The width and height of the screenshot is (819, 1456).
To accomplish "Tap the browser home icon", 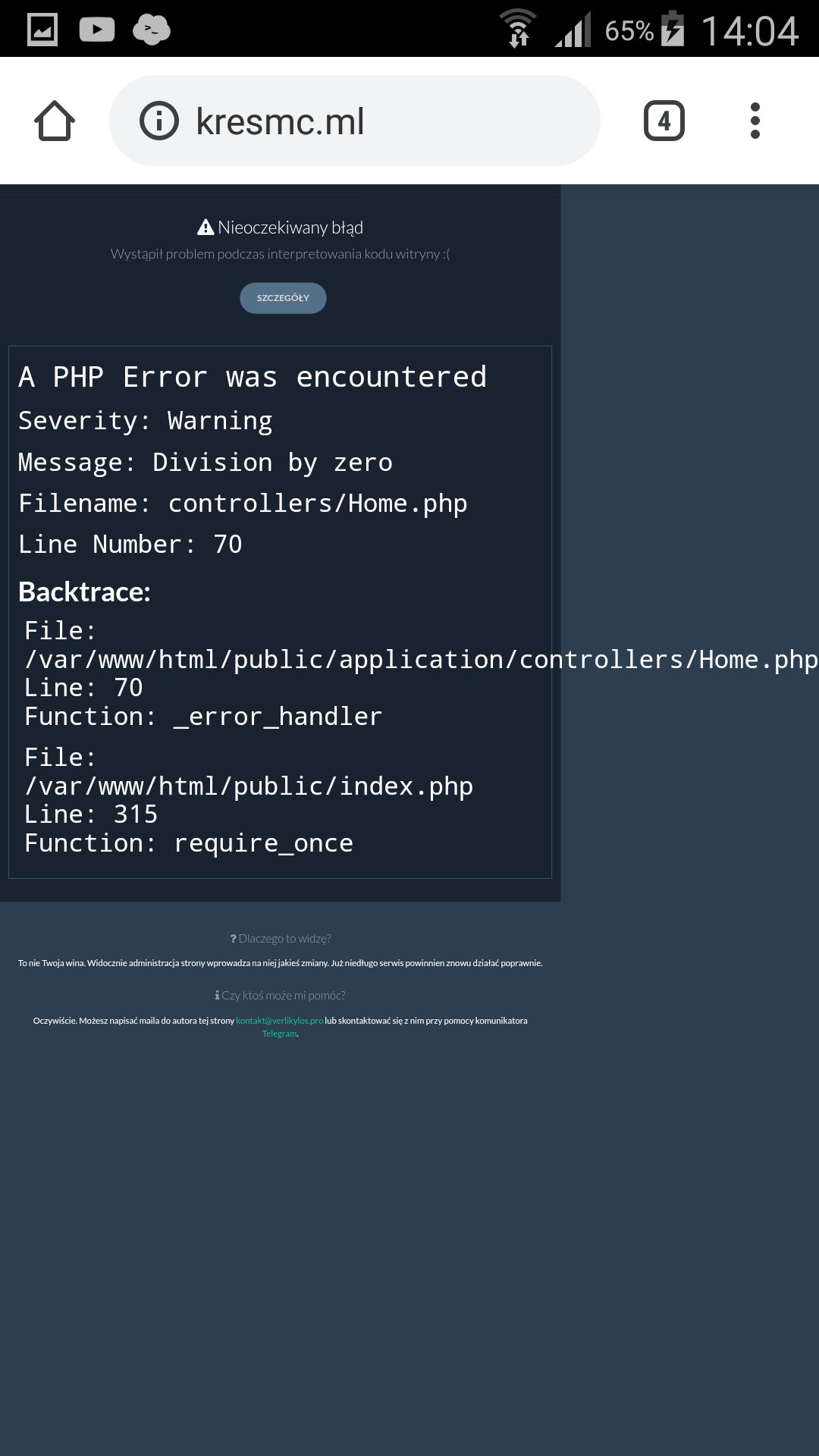I will [55, 121].
